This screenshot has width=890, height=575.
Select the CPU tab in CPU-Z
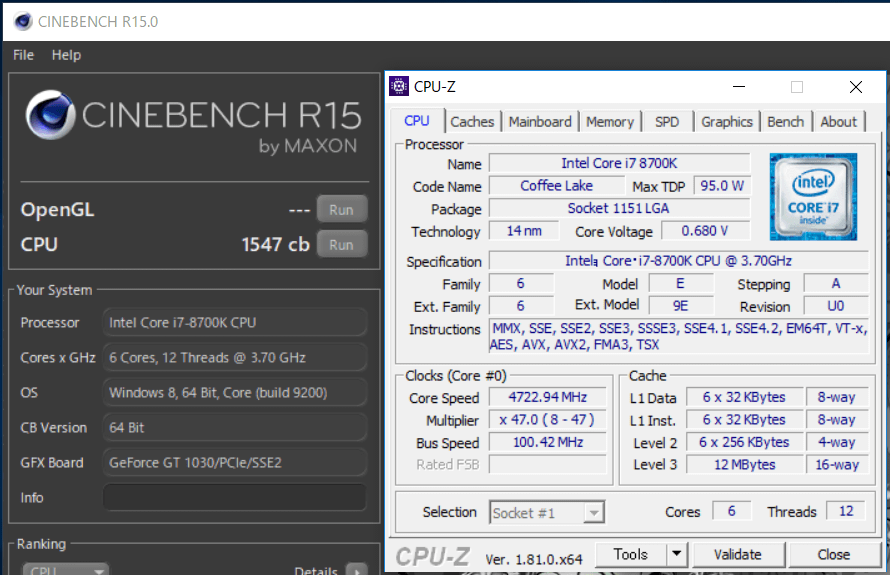[x=417, y=121]
